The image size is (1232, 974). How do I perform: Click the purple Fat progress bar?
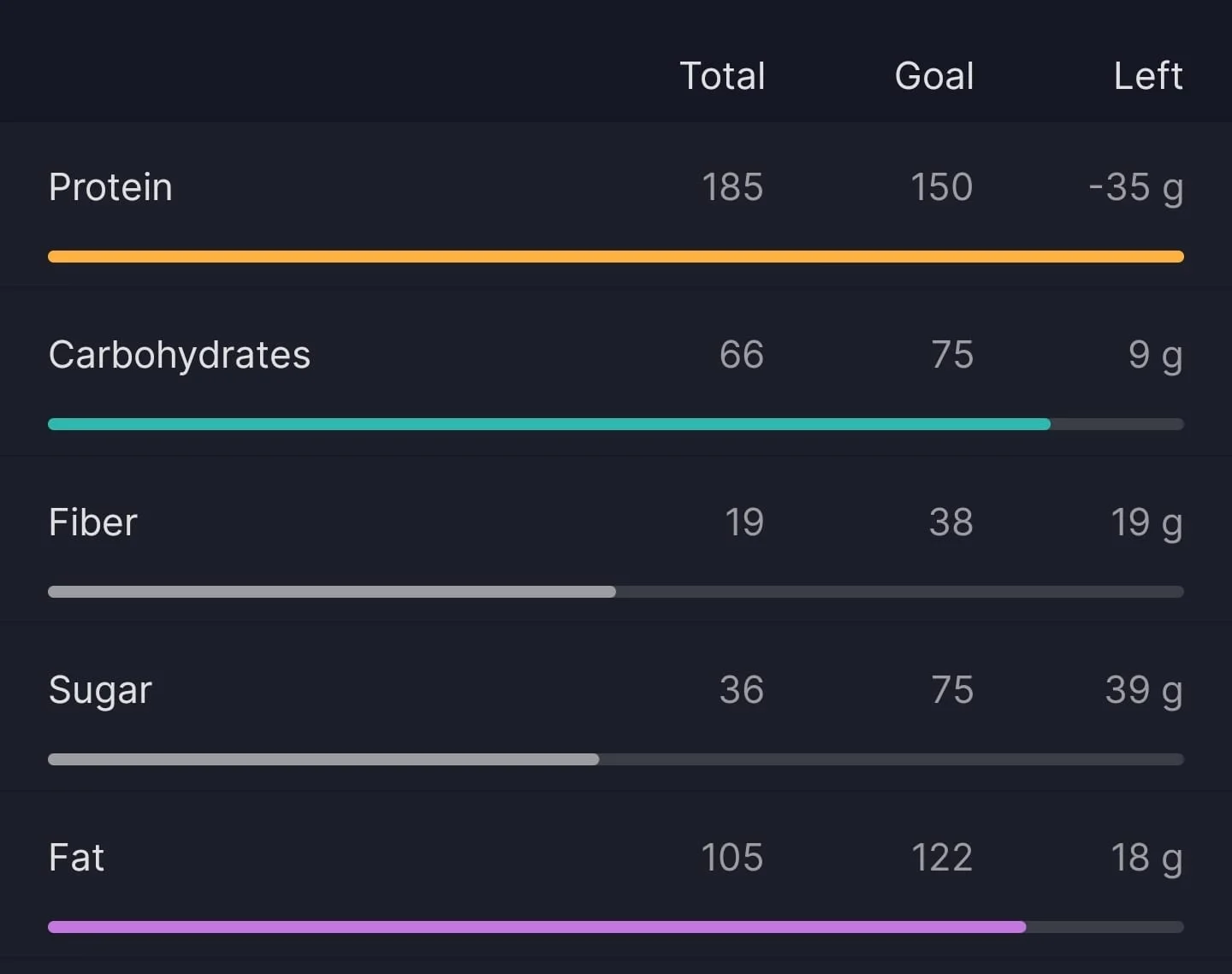pyautogui.click(x=616, y=927)
